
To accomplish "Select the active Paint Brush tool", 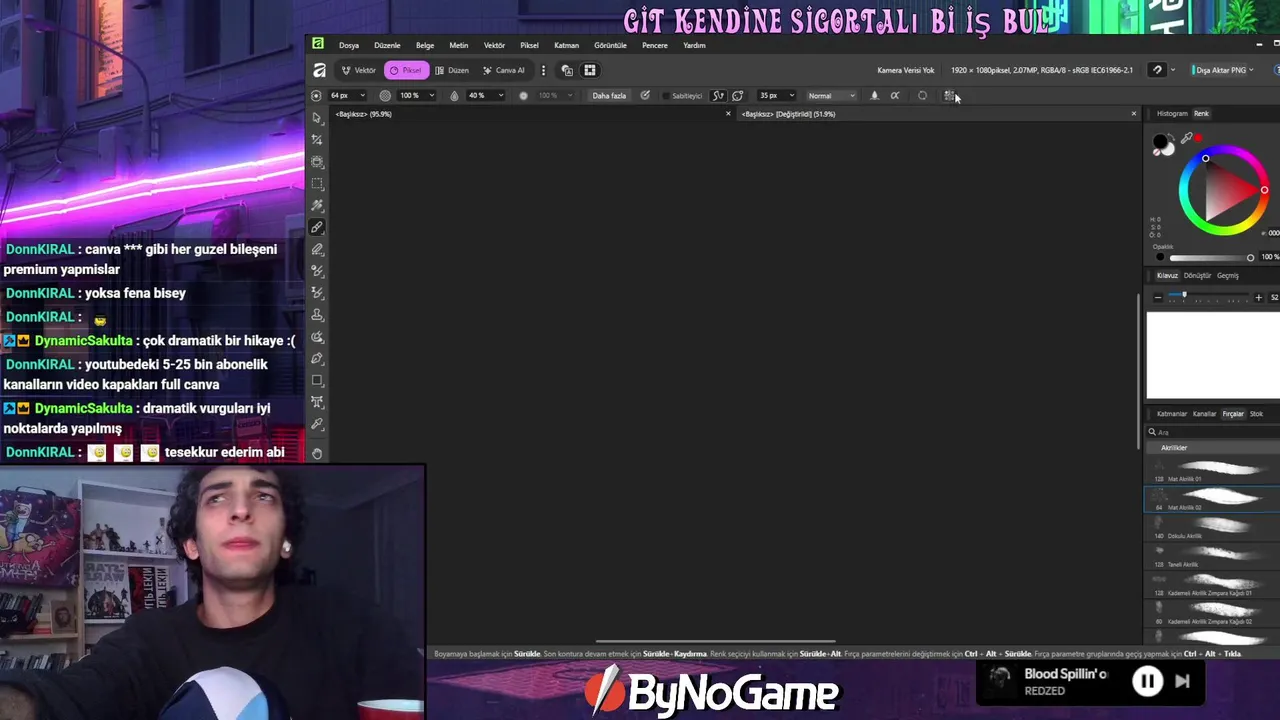I will coord(317,227).
